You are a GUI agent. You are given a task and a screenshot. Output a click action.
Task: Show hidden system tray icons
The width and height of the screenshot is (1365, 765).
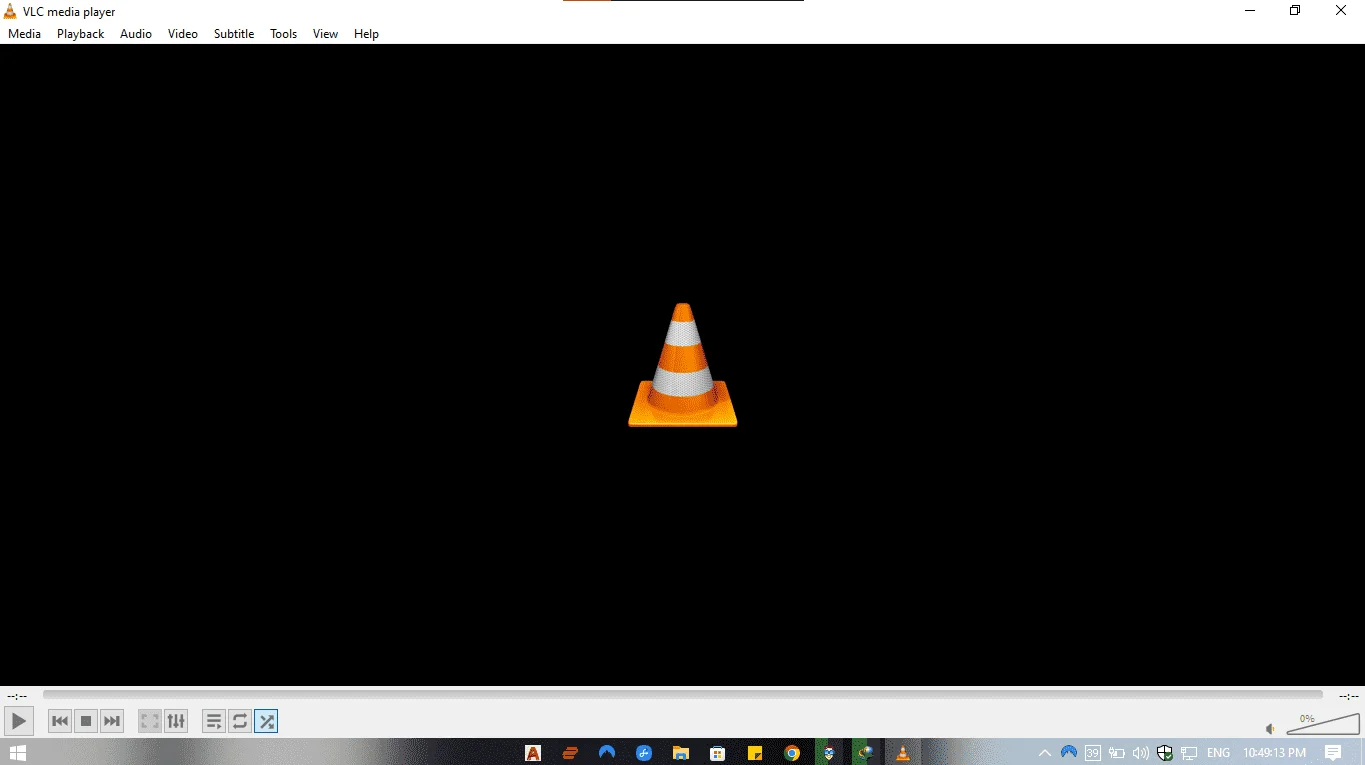pyautogui.click(x=1045, y=753)
